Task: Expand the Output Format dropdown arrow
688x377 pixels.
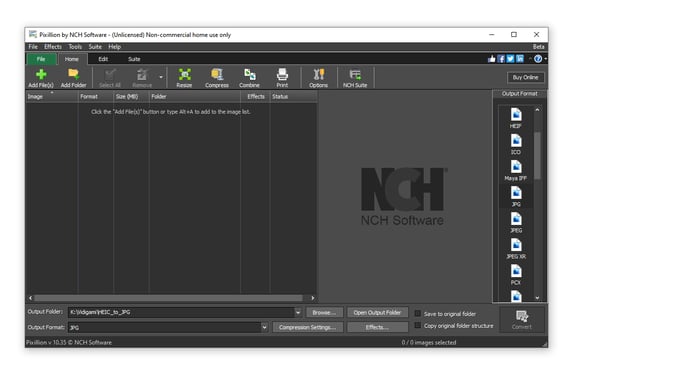Action: pos(264,327)
